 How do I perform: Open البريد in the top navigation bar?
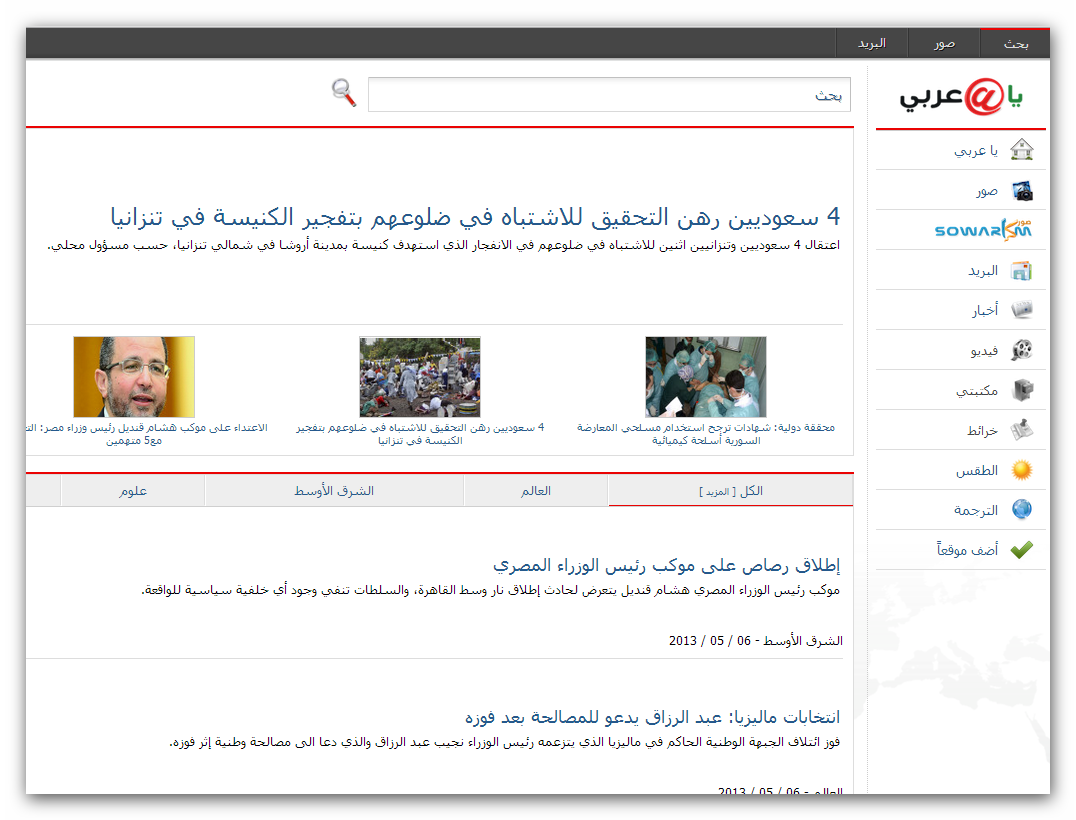click(x=871, y=43)
